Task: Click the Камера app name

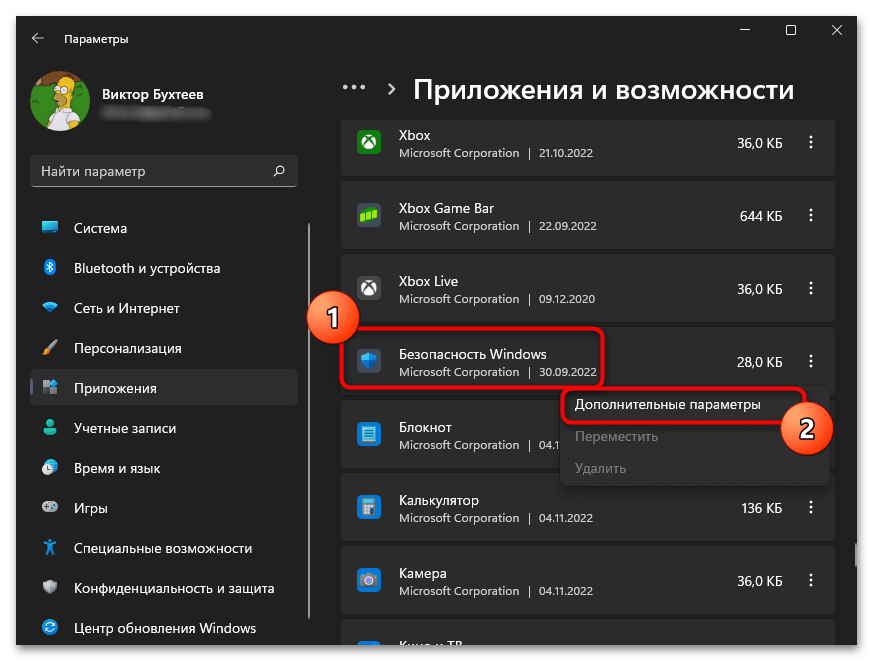Action: 423,573
